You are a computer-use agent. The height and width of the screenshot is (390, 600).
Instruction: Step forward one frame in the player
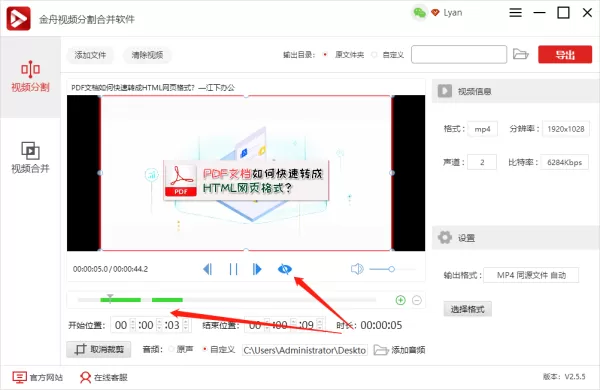(x=257, y=269)
